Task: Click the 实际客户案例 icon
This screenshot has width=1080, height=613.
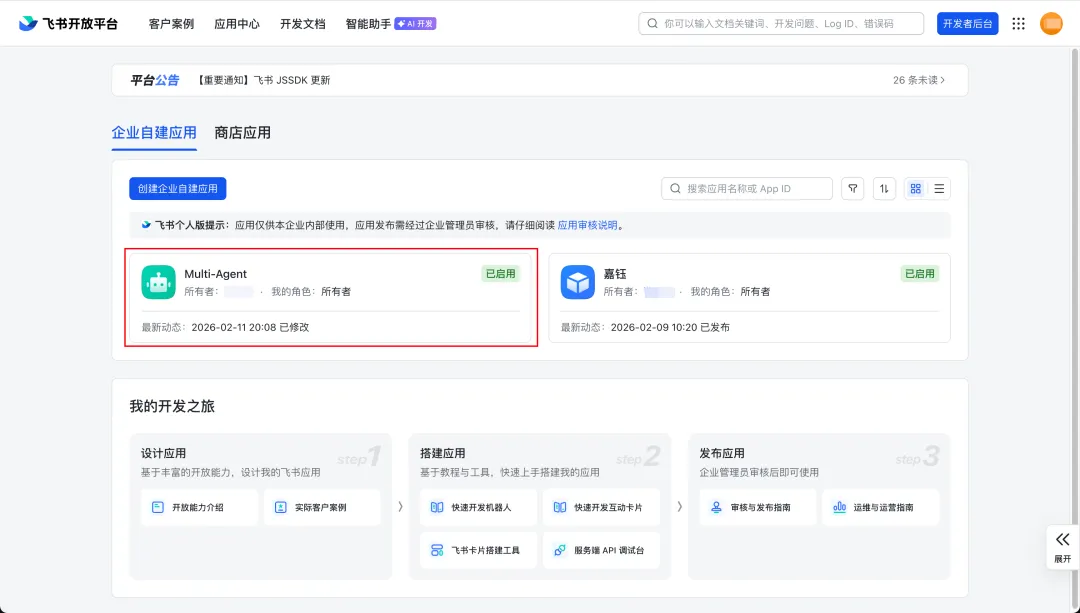Action: (280, 507)
